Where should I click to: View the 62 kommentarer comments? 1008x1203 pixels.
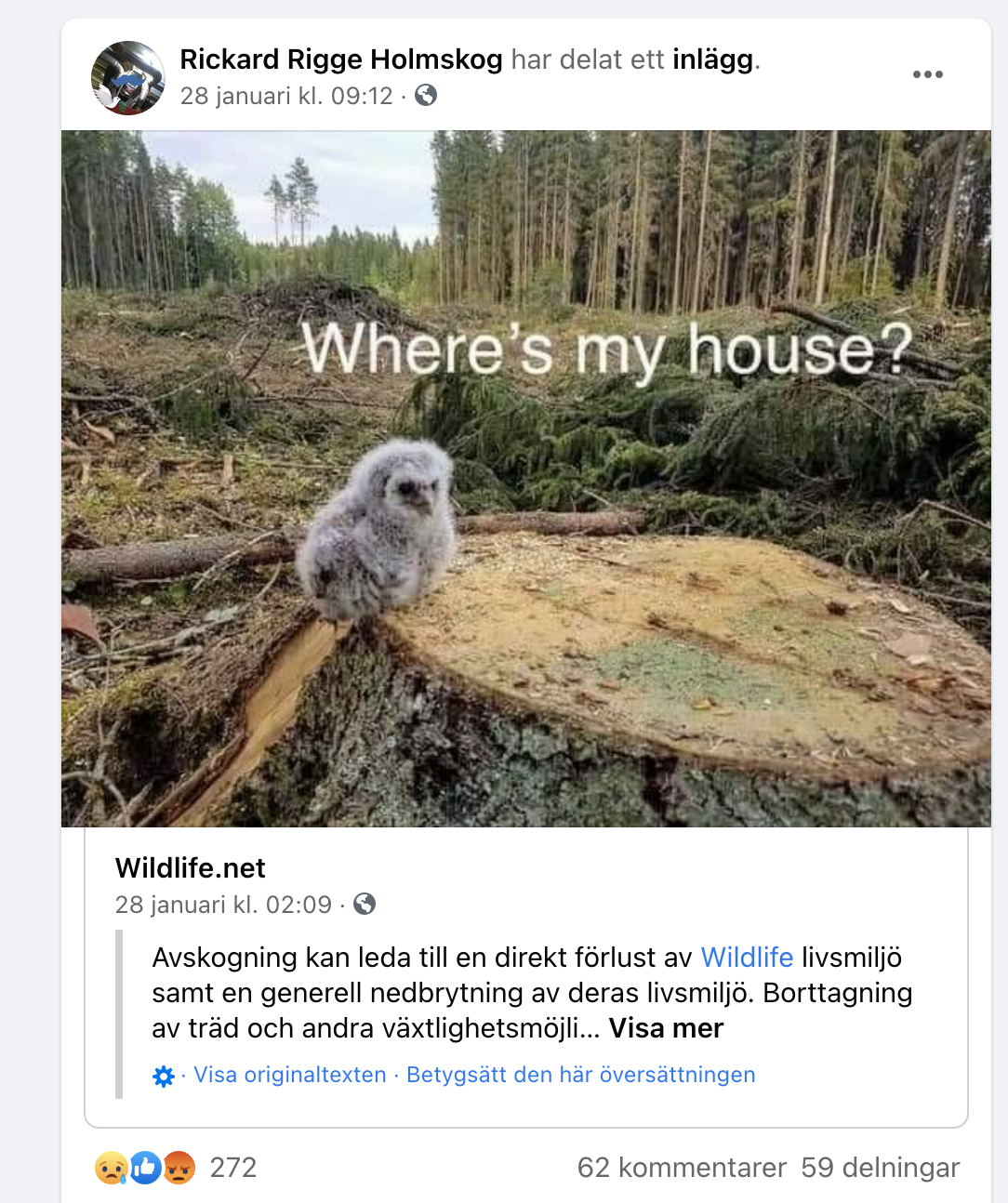(x=682, y=1168)
